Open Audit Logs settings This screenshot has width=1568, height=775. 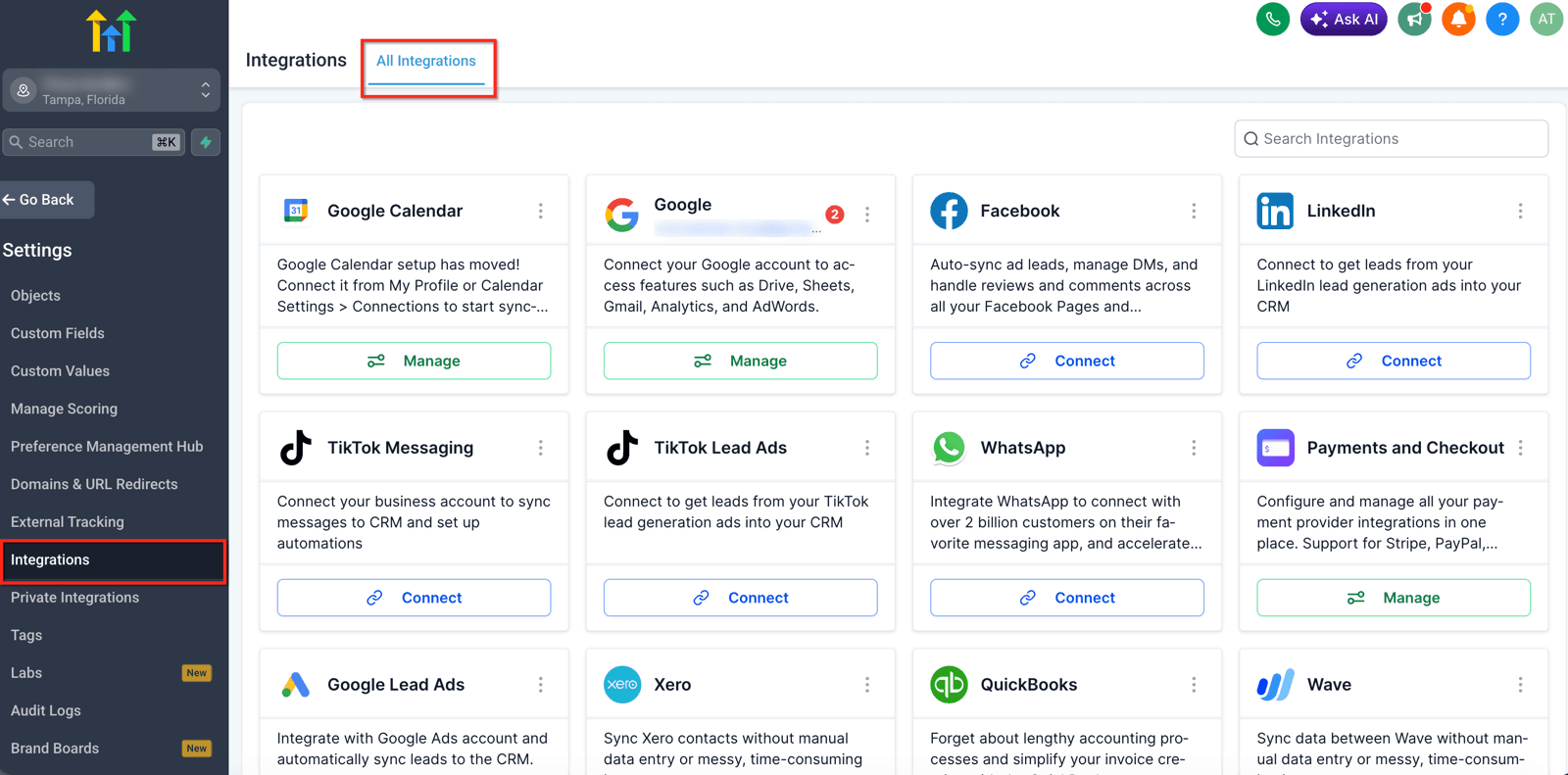click(x=46, y=711)
